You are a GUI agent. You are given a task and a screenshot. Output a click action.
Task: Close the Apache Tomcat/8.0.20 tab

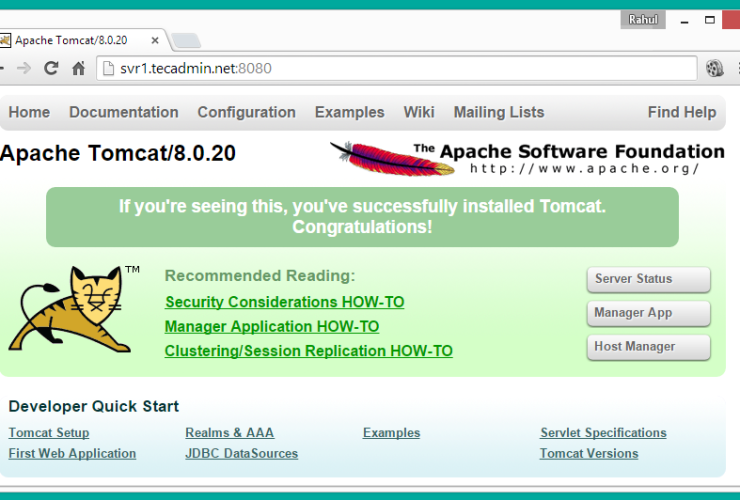(x=157, y=40)
